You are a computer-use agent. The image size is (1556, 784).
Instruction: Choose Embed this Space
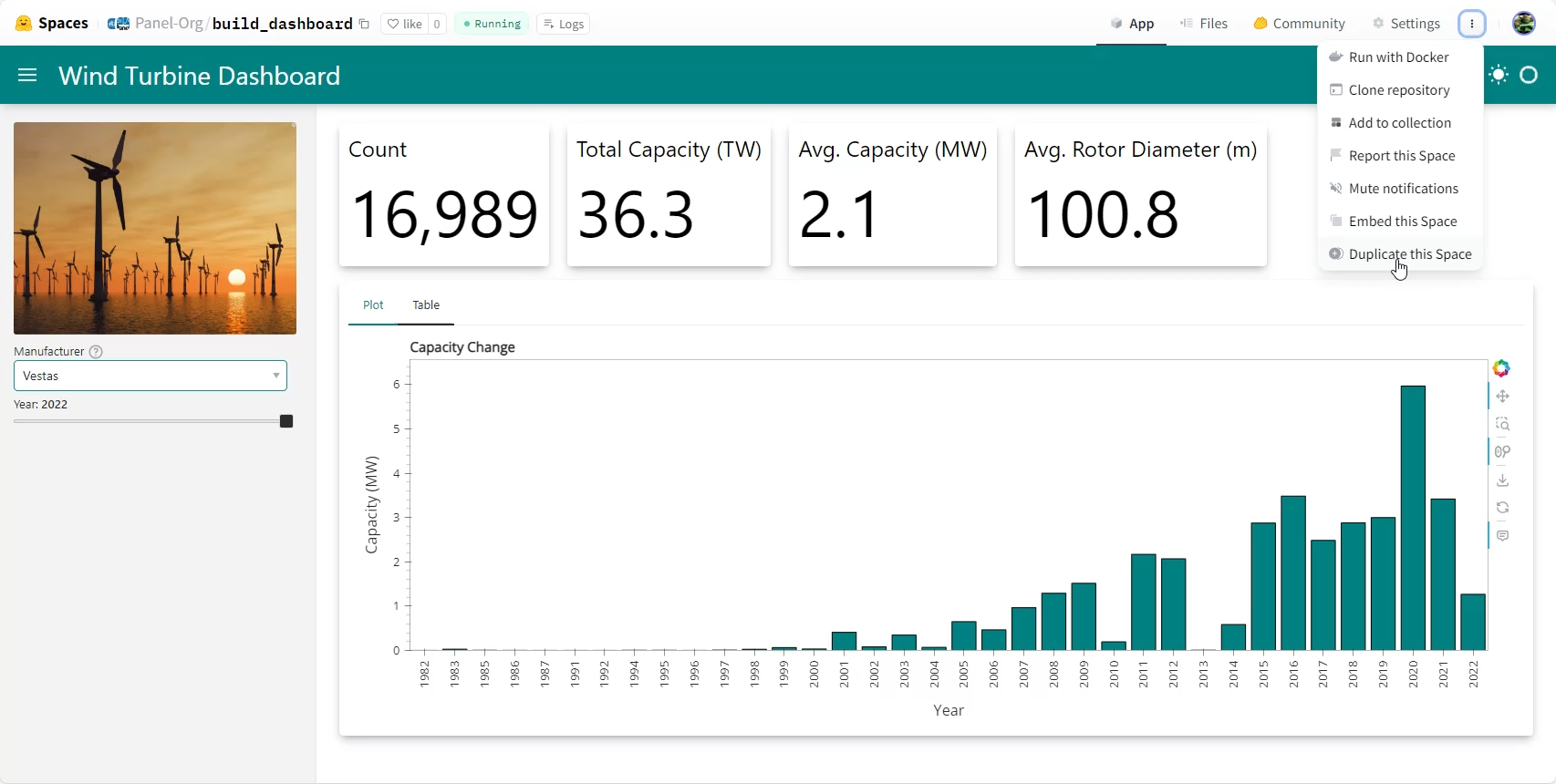(1400, 222)
